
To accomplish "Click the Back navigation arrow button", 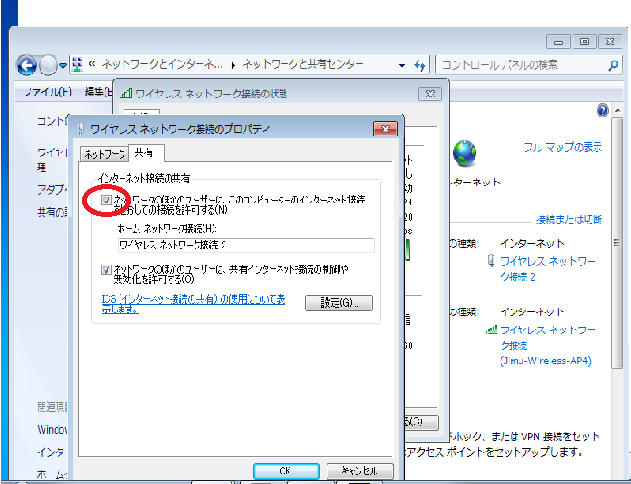I will [x=27, y=65].
